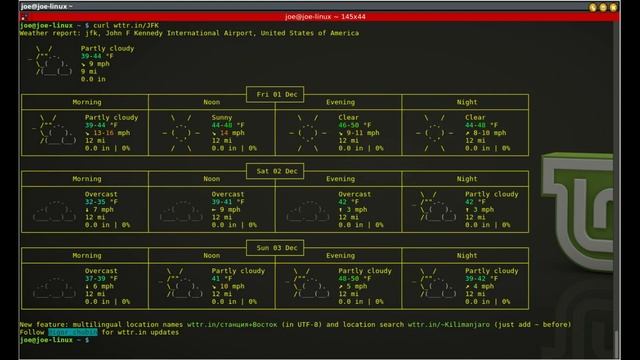The width and height of the screenshot is (640, 360).
Task: Close the joe@joe-linux terminal window
Action: [613, 7]
